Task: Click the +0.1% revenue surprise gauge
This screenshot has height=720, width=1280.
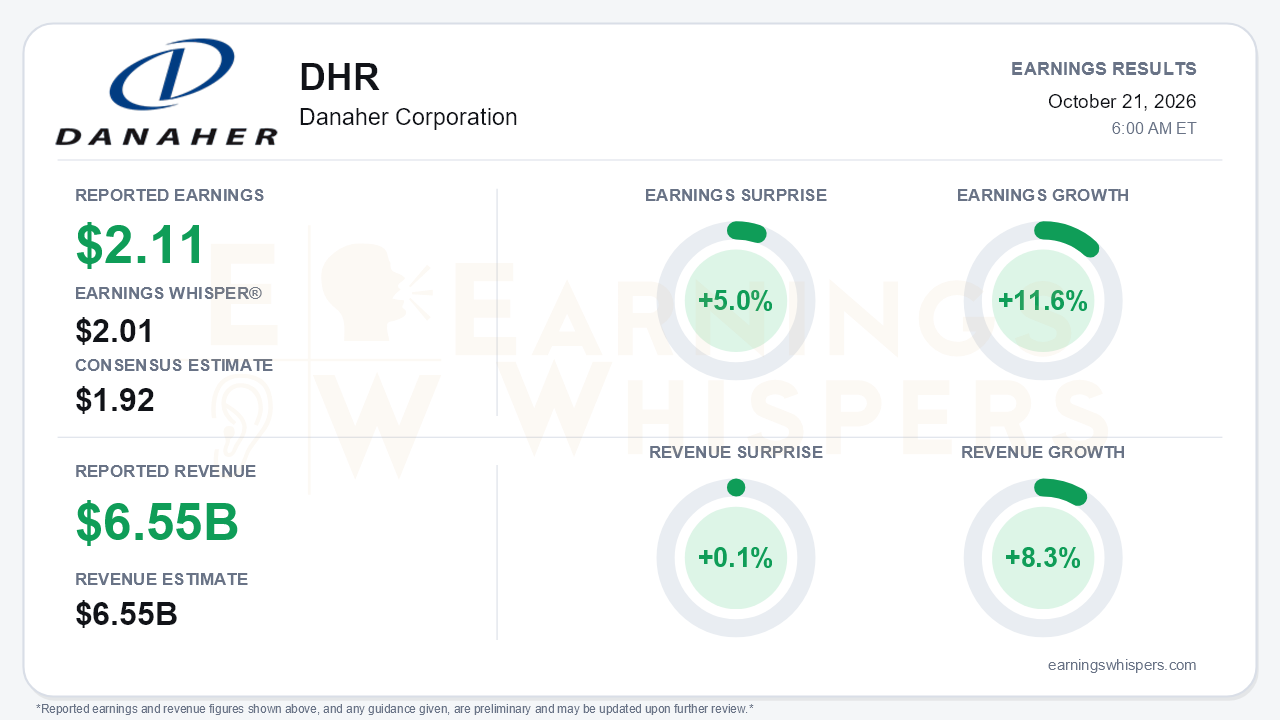Action: [736, 558]
